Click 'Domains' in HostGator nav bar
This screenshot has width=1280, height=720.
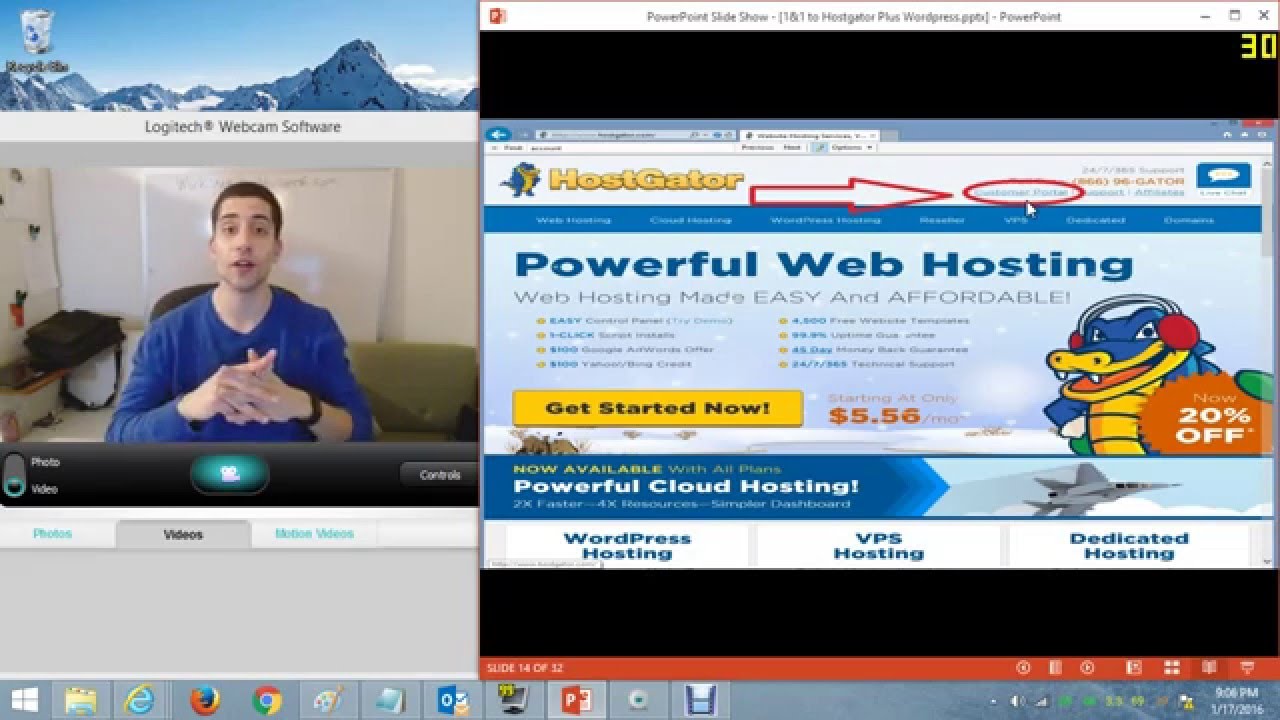point(1189,220)
